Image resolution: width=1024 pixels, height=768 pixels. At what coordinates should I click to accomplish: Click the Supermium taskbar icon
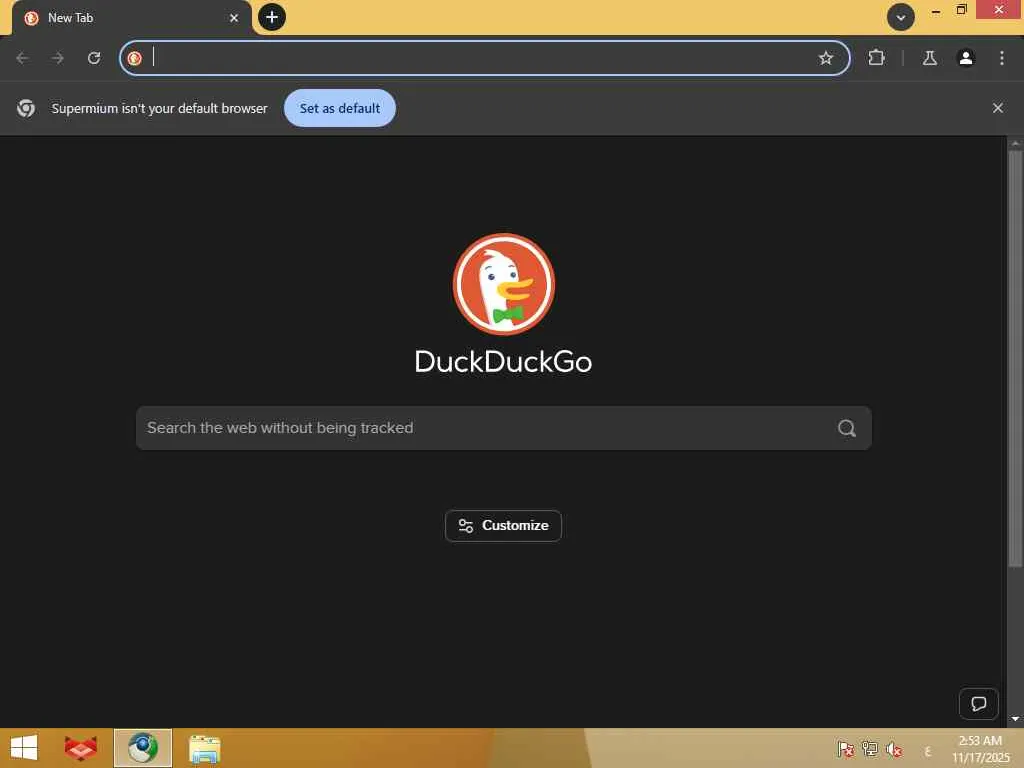142,748
